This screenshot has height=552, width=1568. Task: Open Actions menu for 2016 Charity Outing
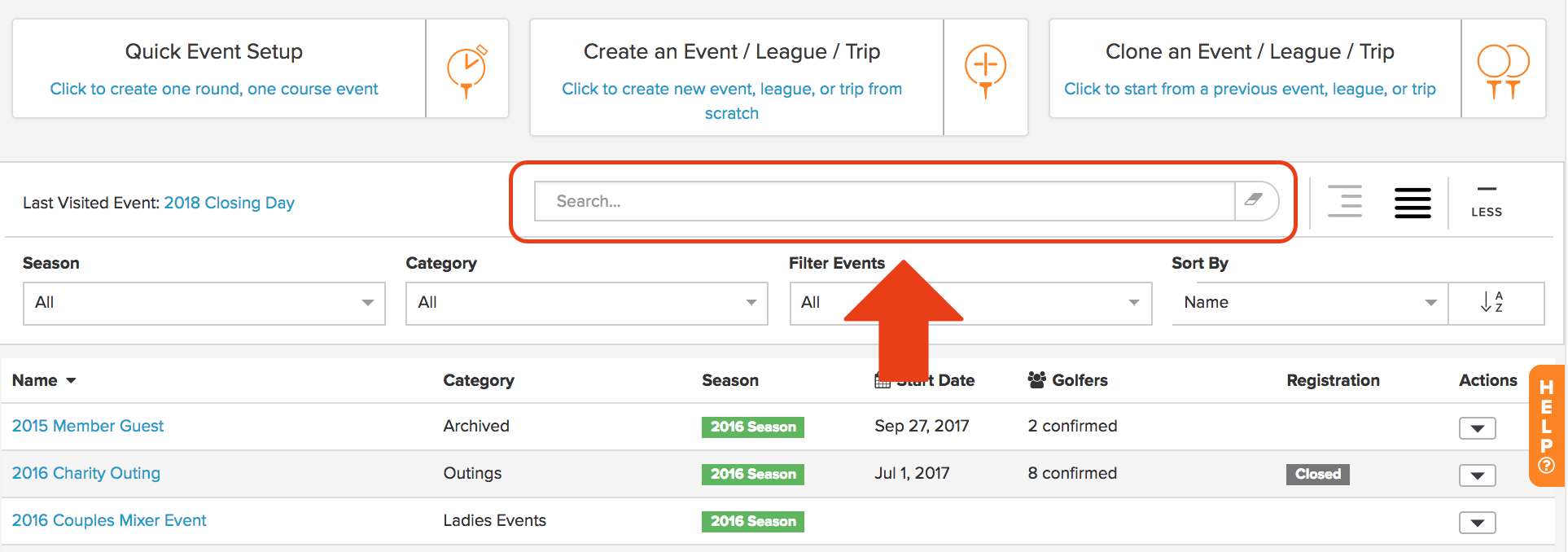1477,475
